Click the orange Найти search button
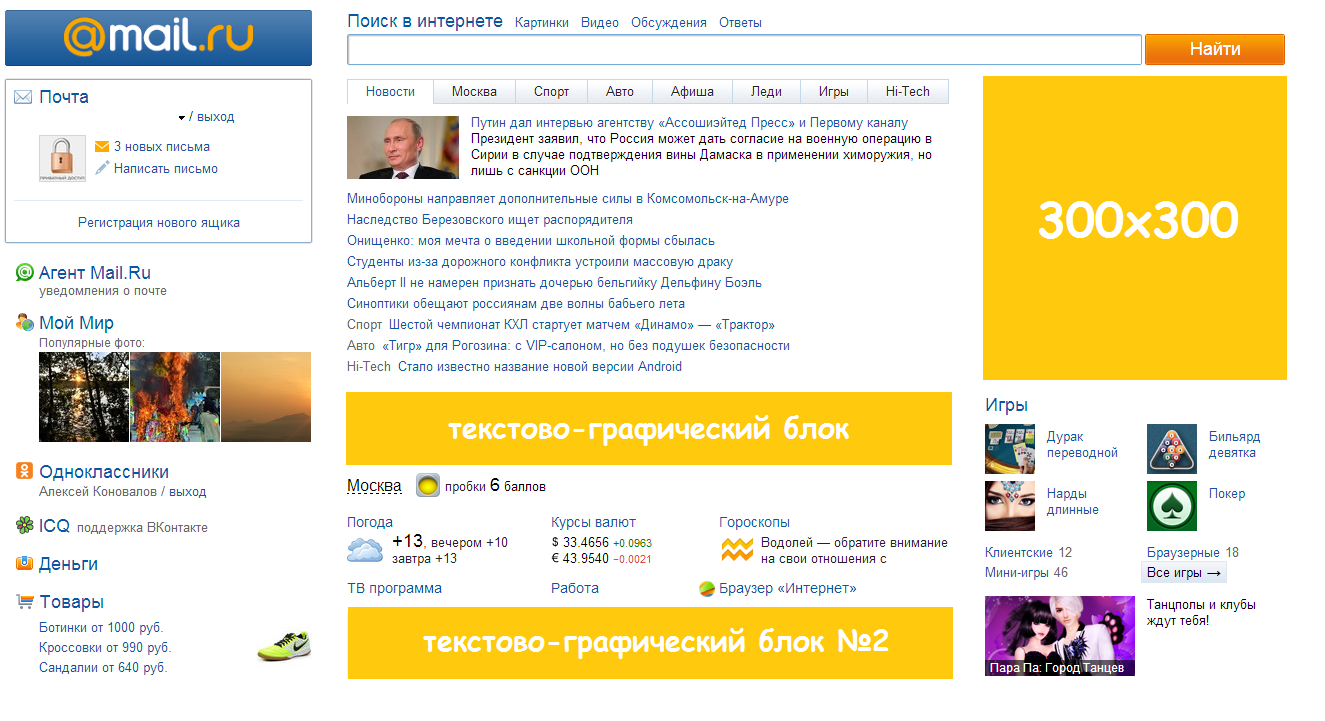 [x=1215, y=49]
